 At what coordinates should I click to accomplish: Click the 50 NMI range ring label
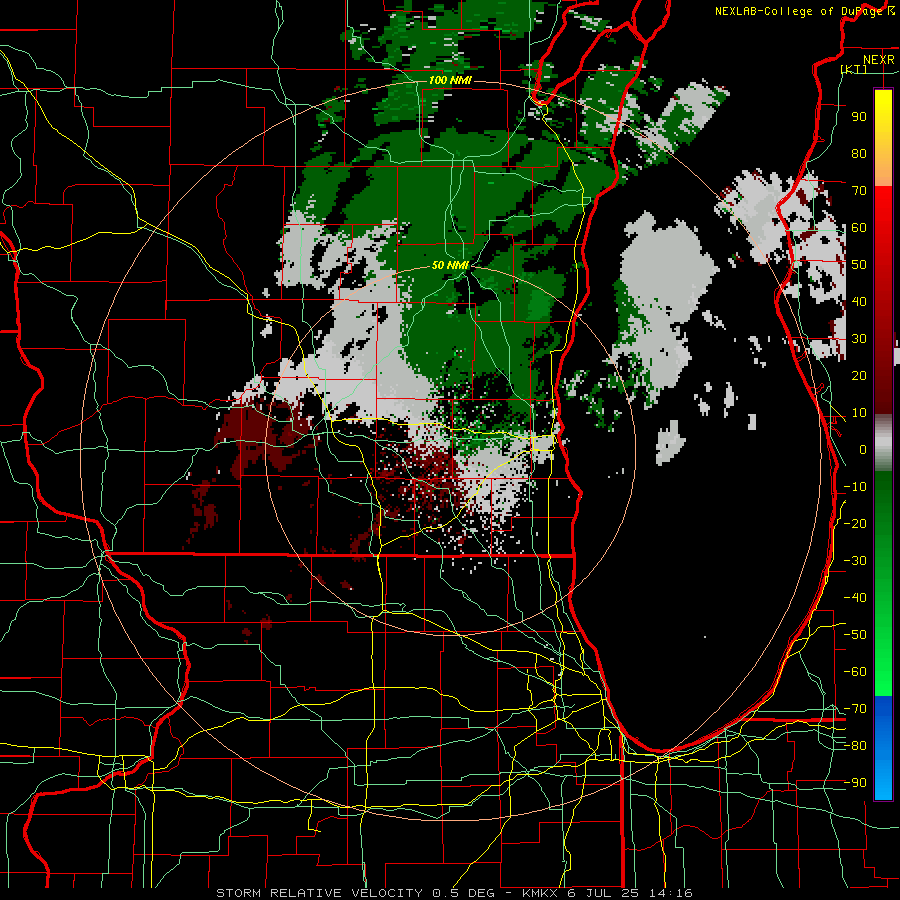point(450,265)
